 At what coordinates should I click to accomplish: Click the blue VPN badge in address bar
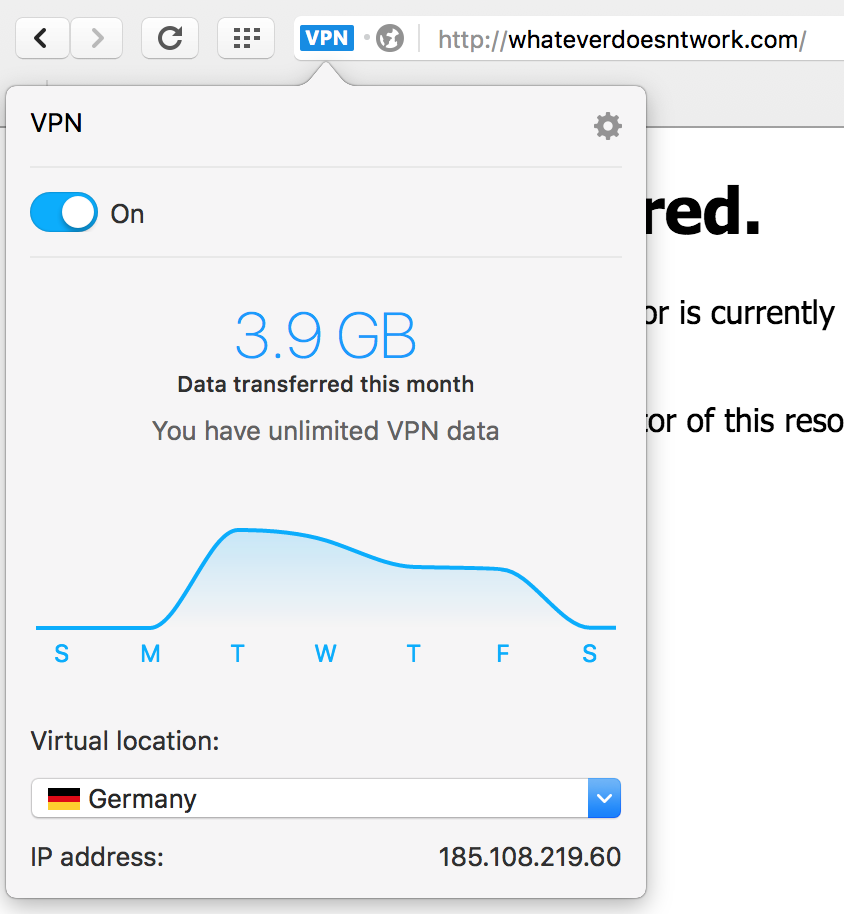[327, 38]
